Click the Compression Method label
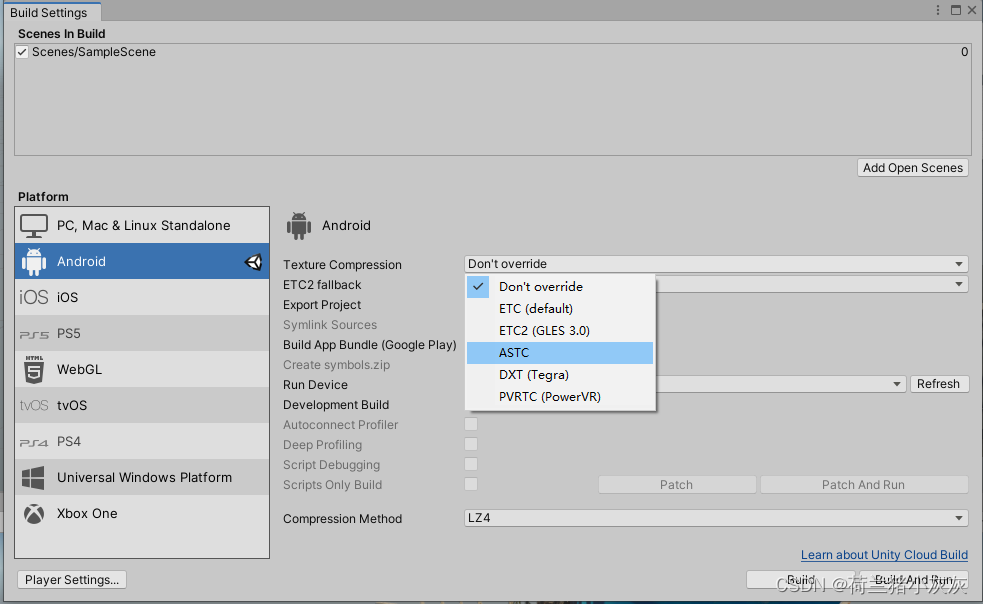 342,519
